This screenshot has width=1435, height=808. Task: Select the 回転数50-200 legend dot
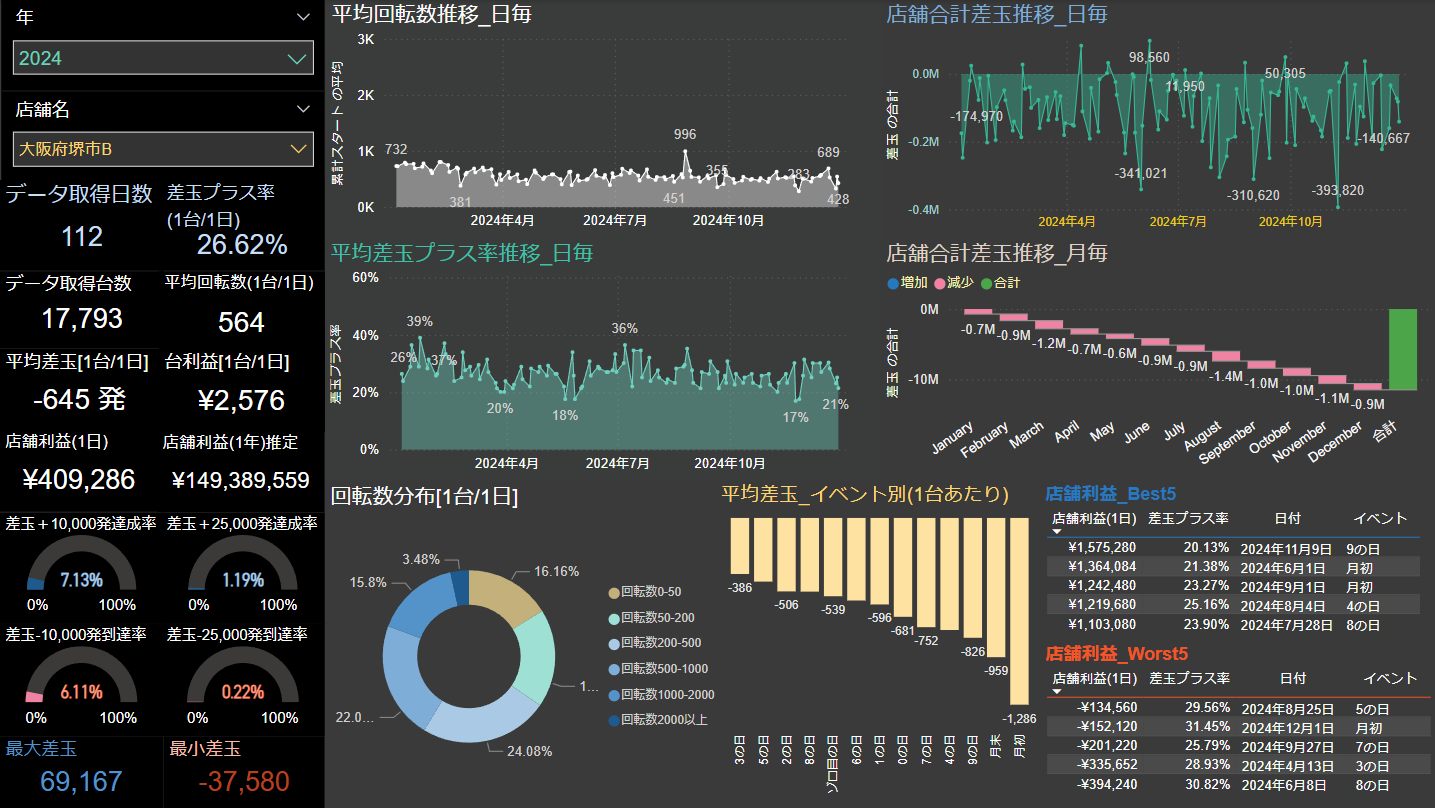pos(613,618)
